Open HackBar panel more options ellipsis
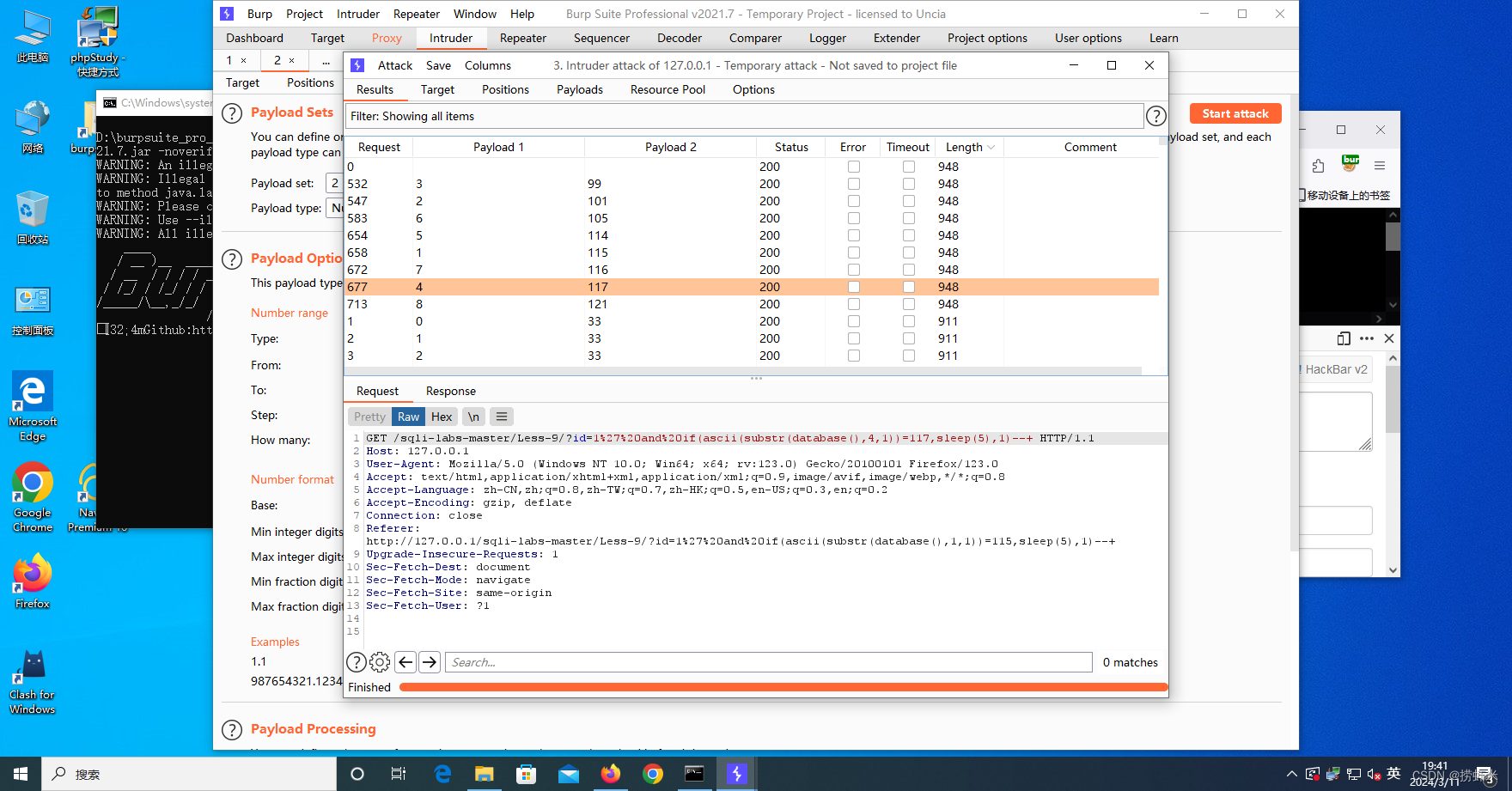This screenshot has height=791, width=1512. click(1367, 338)
